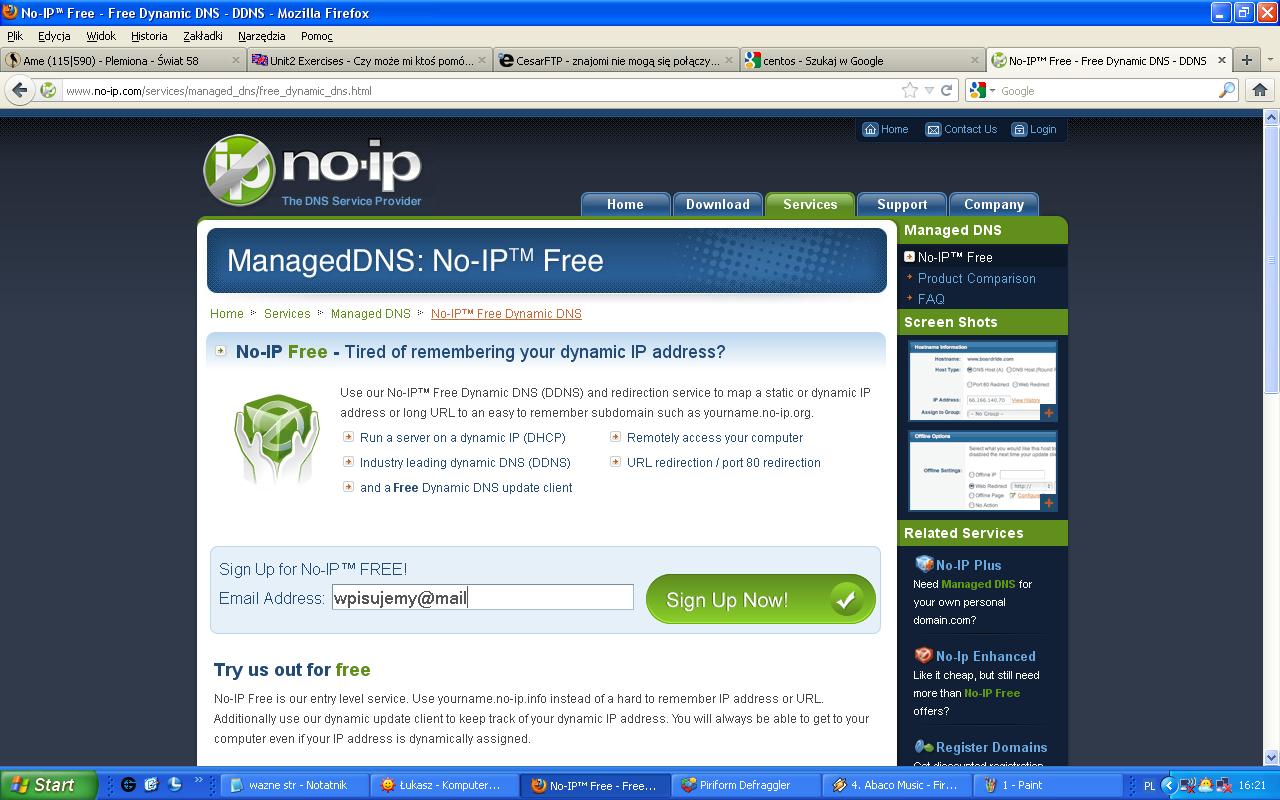Click the no-ip logo in the page header
The image size is (1280, 800).
pyautogui.click(x=312, y=171)
